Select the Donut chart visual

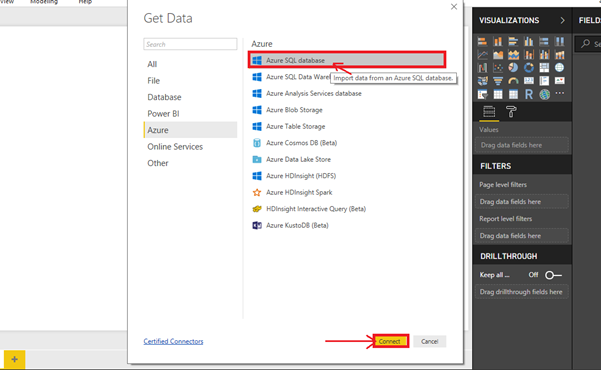(529, 68)
